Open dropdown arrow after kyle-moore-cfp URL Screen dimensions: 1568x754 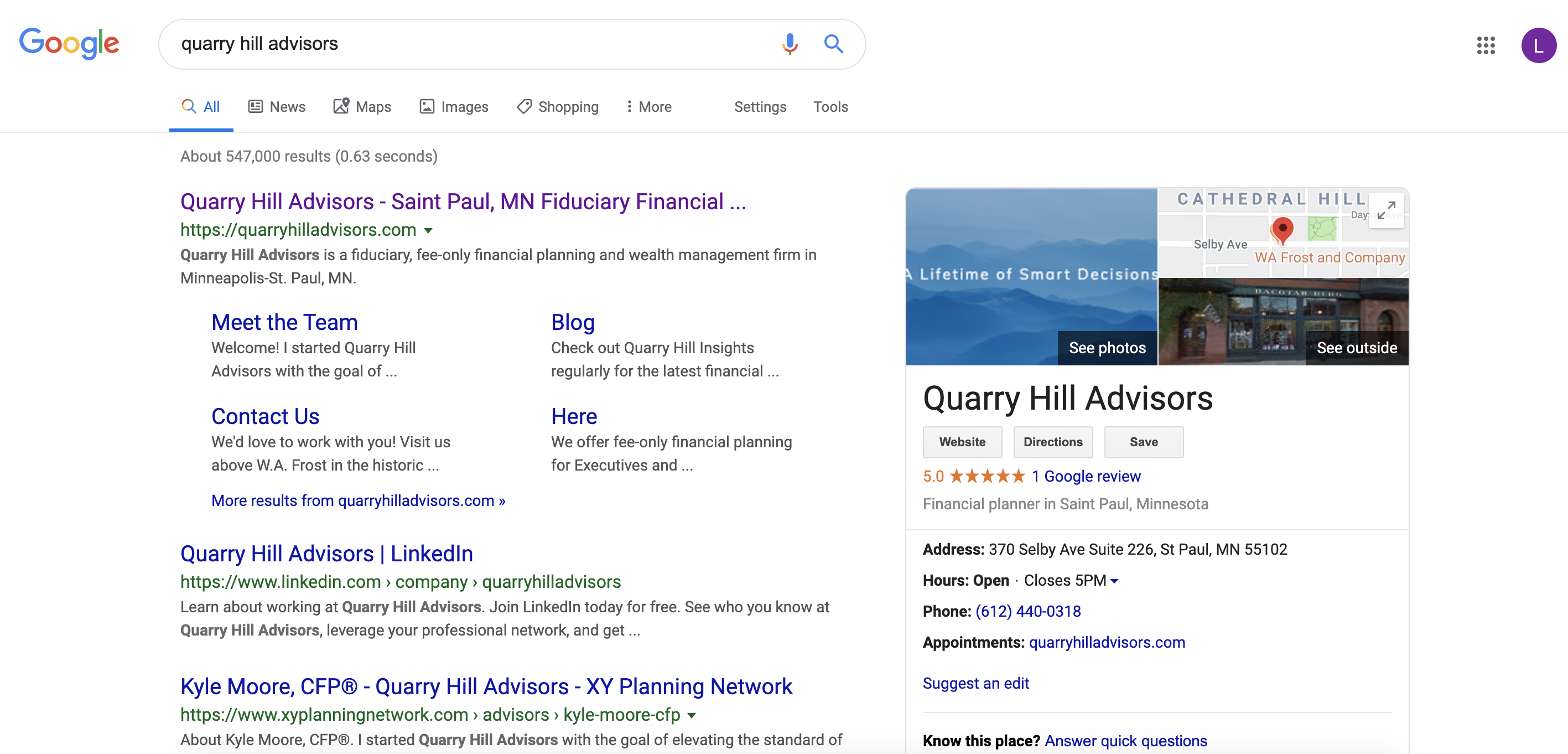tap(692, 716)
